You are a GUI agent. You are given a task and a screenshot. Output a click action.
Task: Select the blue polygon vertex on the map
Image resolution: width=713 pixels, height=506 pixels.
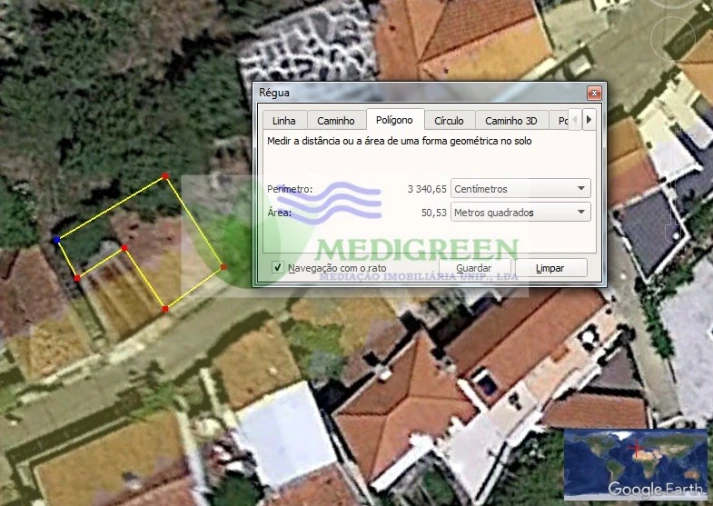[57, 240]
